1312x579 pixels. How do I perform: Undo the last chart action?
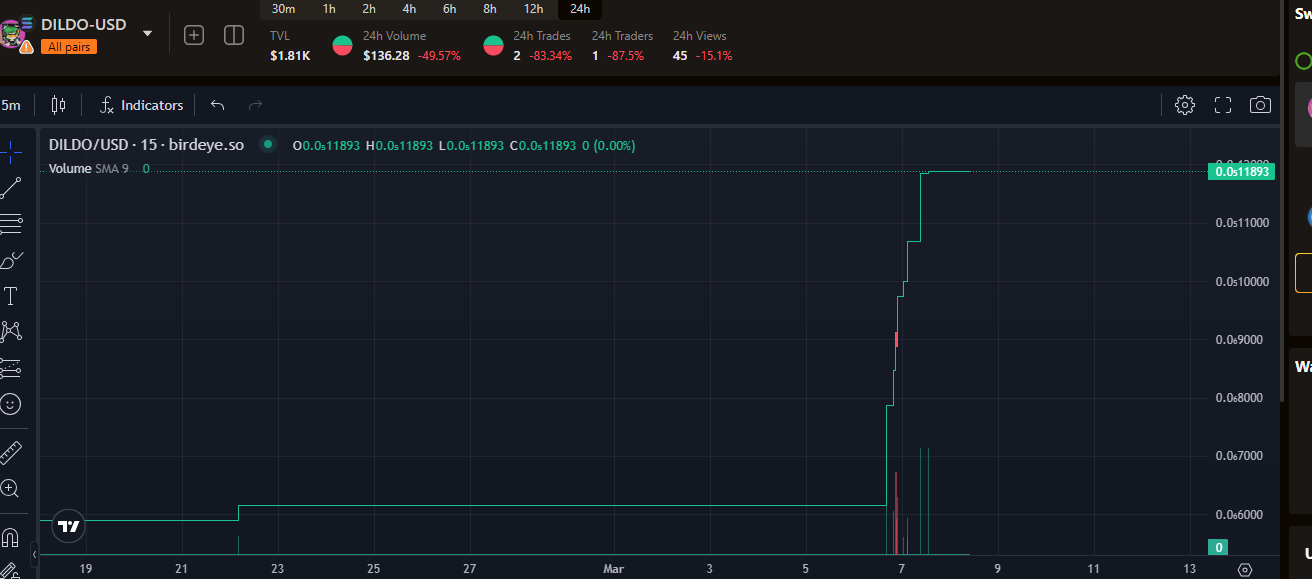218,105
